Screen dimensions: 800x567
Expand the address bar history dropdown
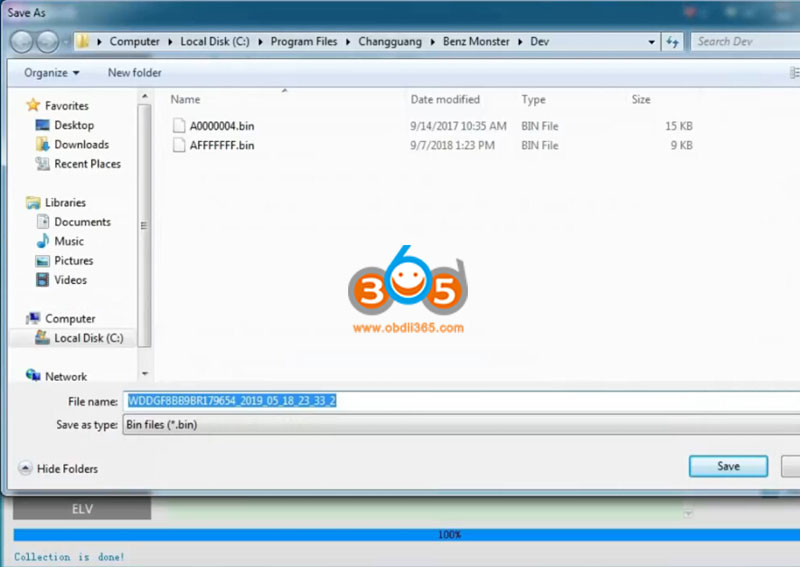coord(651,42)
